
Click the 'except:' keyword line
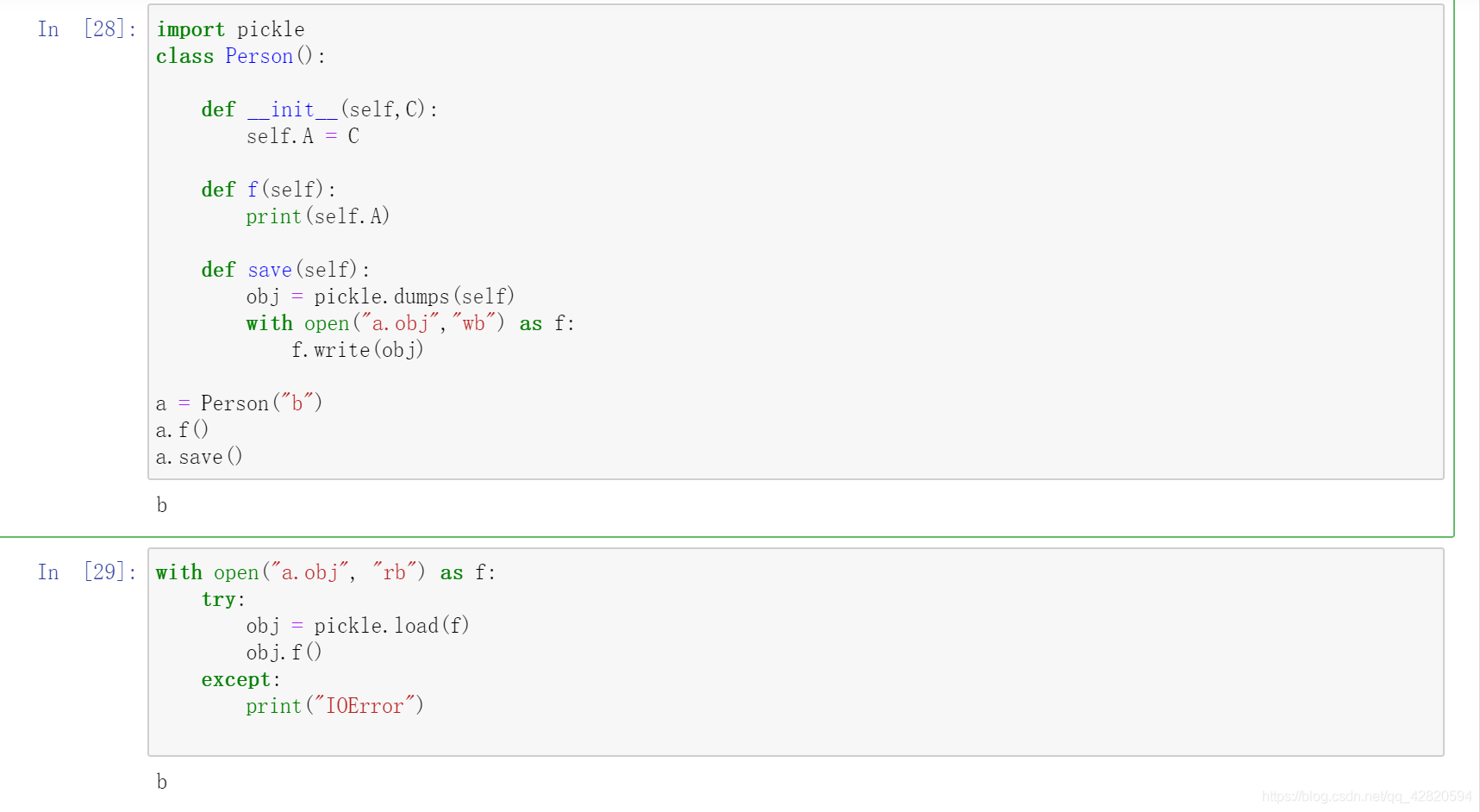point(240,679)
